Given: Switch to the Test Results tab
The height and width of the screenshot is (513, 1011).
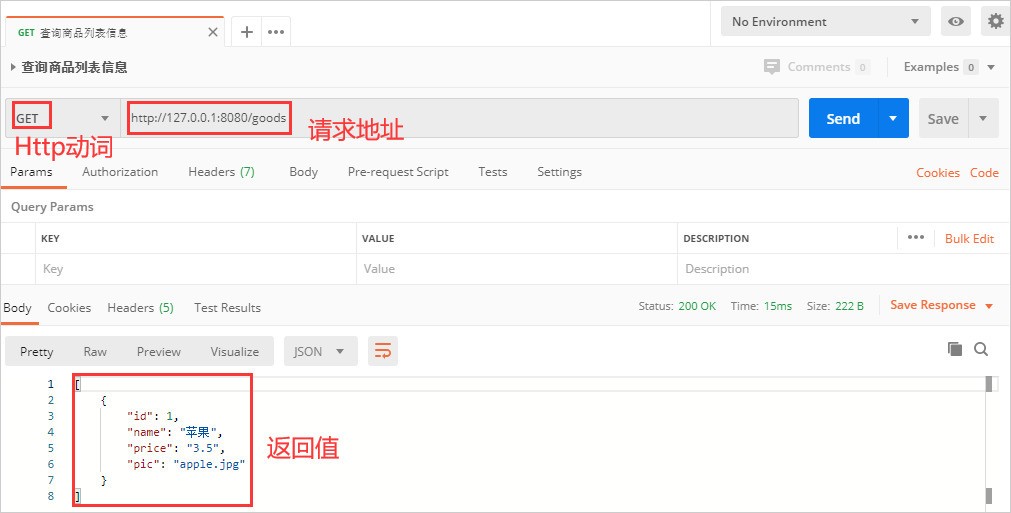Looking at the screenshot, I should 228,308.
